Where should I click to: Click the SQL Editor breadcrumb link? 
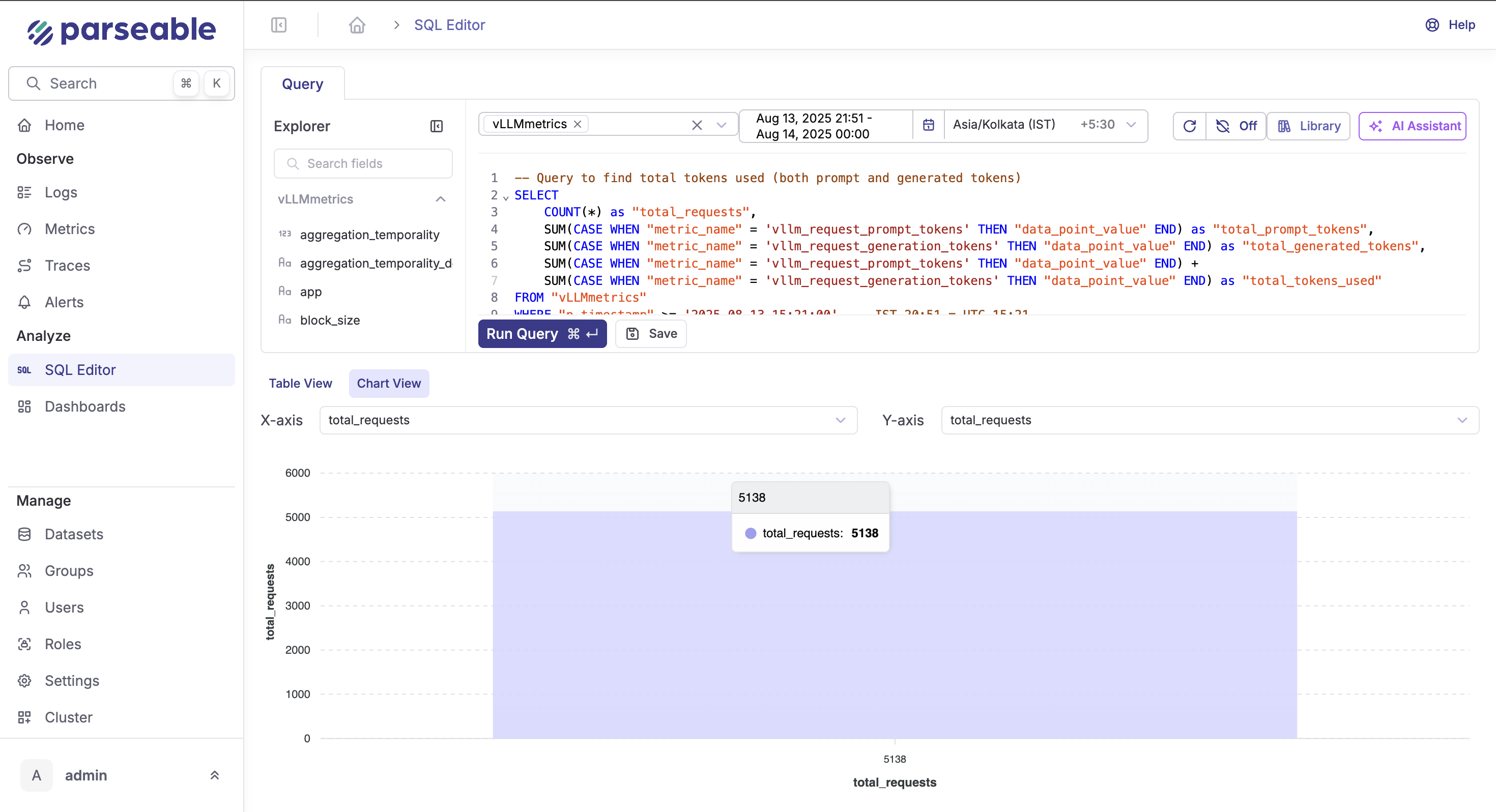click(449, 25)
